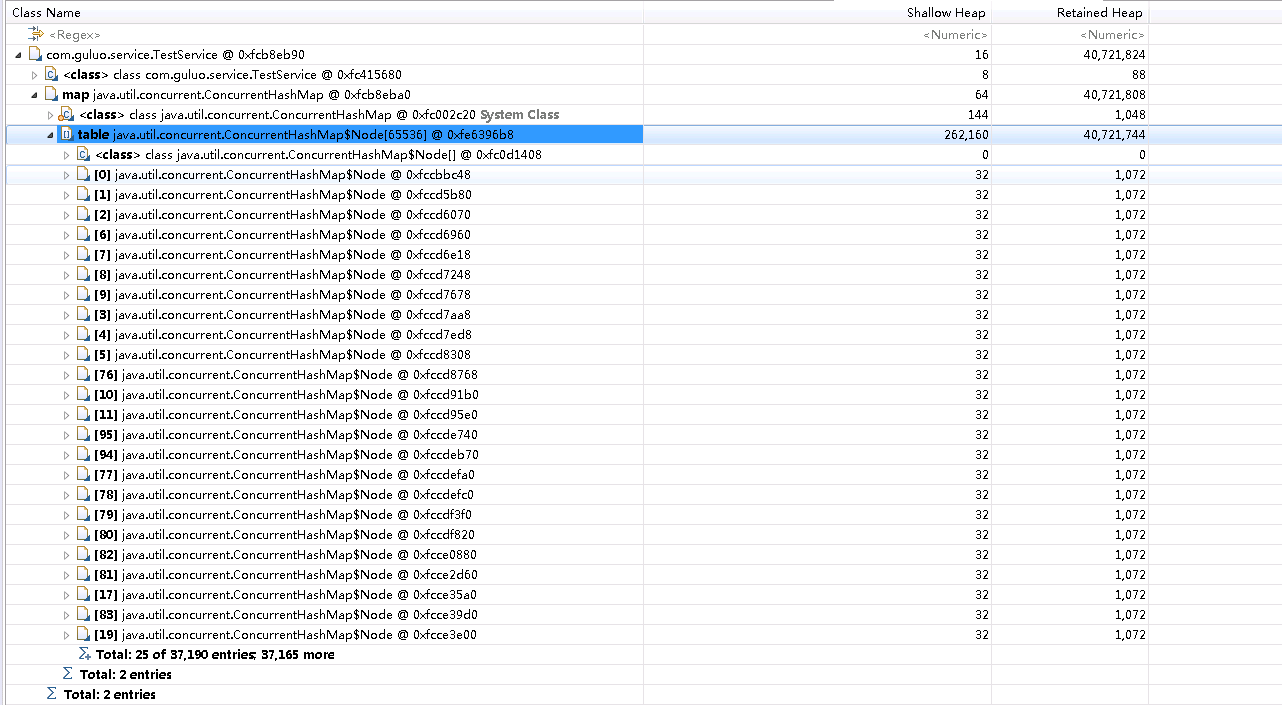Click class icon of Node[] @ 0xfc0d1408
This screenshot has height=705, width=1282.
tap(84, 155)
